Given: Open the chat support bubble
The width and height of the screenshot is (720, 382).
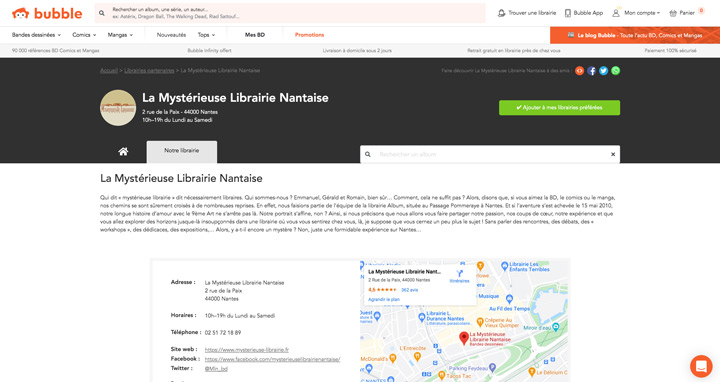Looking at the screenshot, I should [x=701, y=366].
